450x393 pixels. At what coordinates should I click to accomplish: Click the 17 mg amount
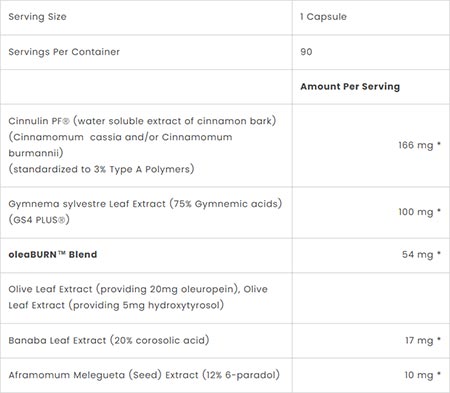click(x=419, y=340)
